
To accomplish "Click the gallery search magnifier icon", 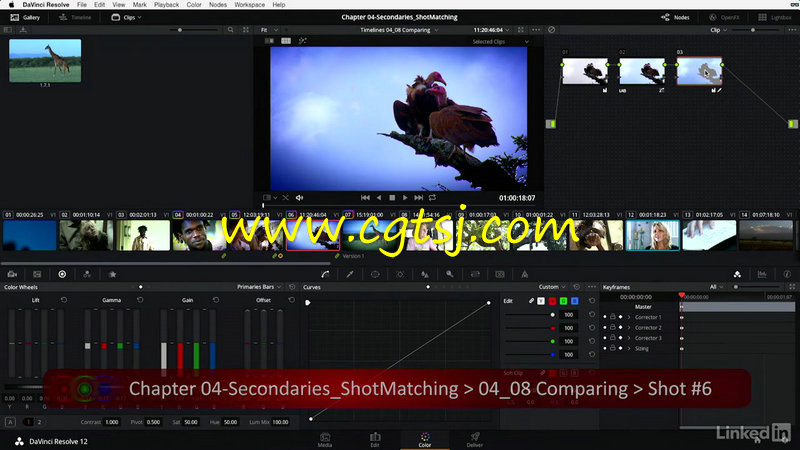I will point(231,30).
